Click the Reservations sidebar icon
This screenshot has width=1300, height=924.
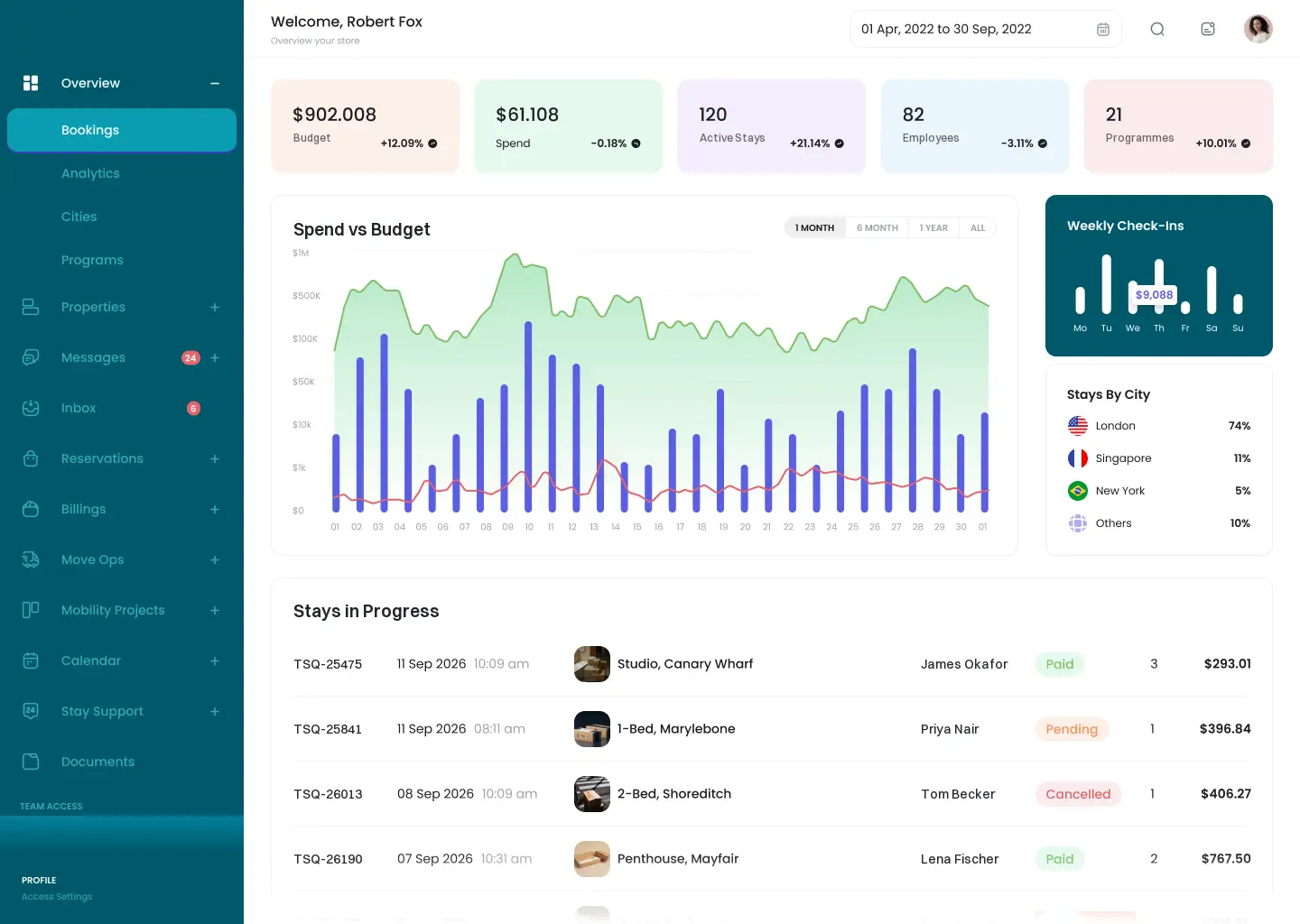pyautogui.click(x=31, y=458)
